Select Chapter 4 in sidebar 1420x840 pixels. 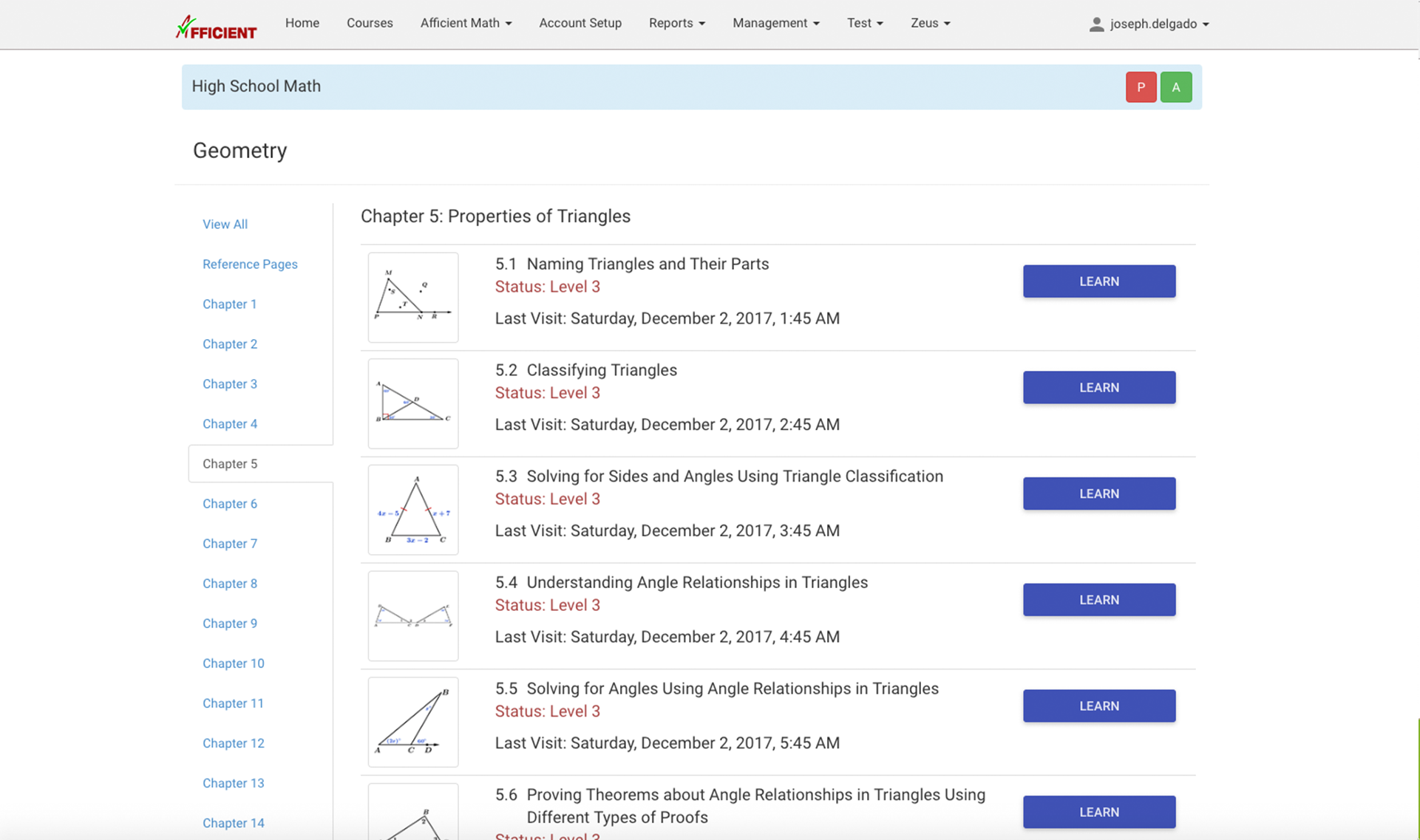tap(230, 423)
